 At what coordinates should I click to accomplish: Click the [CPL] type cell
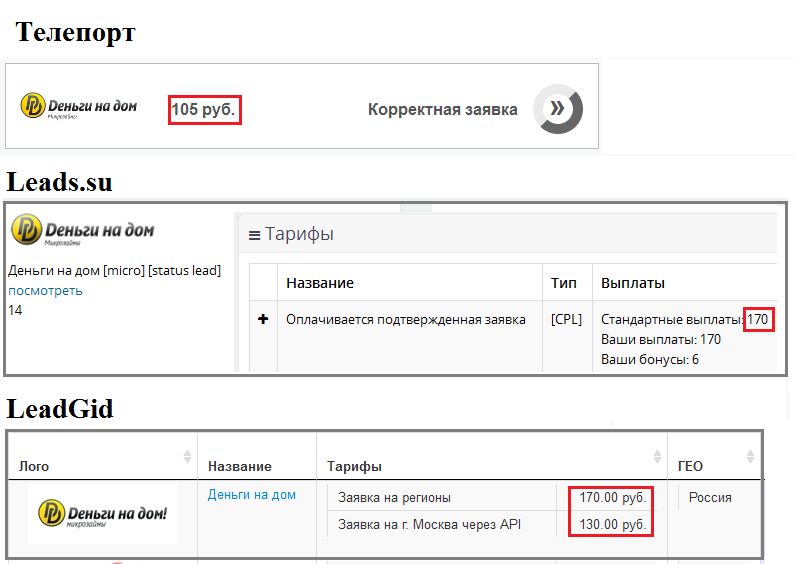pyautogui.click(x=566, y=320)
